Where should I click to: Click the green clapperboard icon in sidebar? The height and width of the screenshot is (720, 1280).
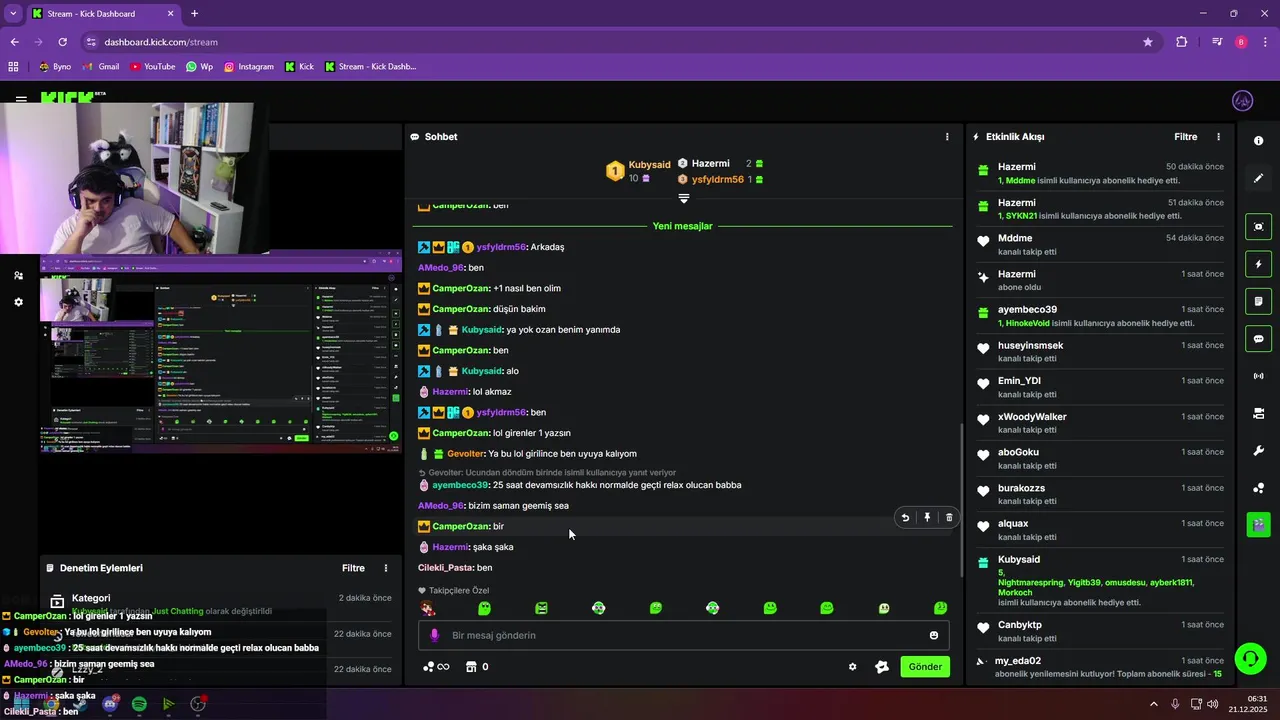click(x=1258, y=524)
